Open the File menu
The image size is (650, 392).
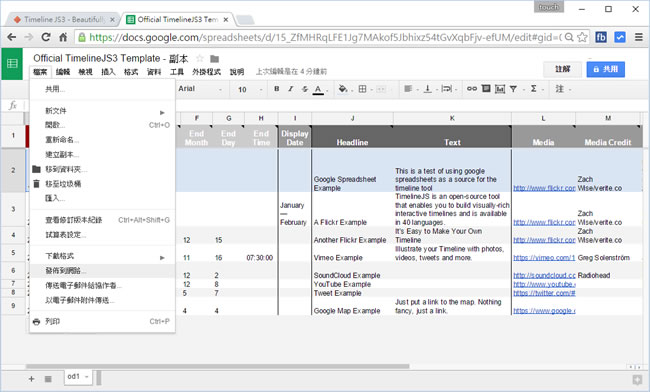[x=40, y=72]
